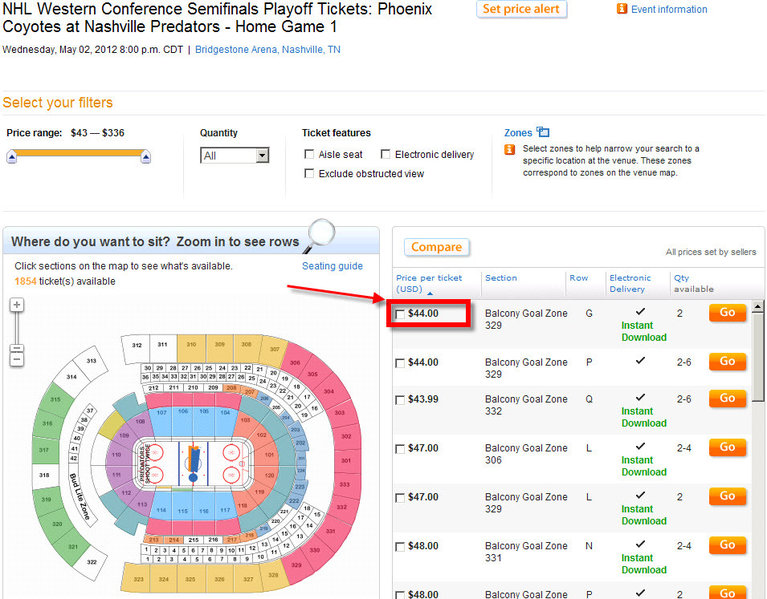
Task: Enable the Aisle seat checkbox
Action: 309,155
